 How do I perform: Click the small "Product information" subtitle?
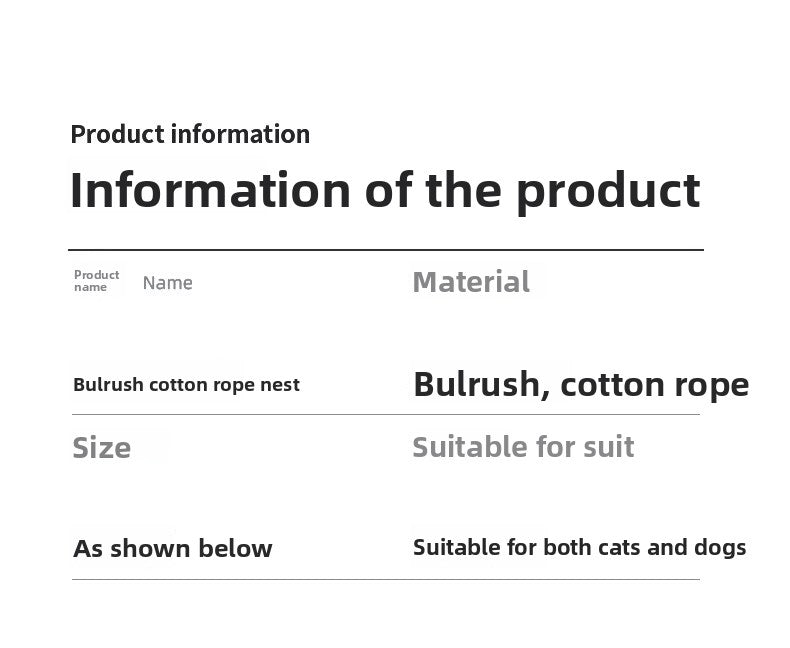click(190, 134)
